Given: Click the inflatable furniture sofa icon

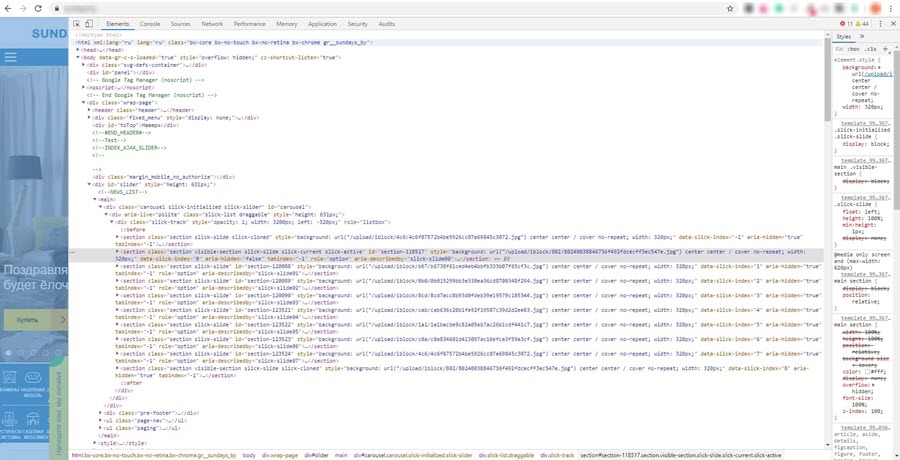Looking at the screenshot, I should pyautogui.click(x=32, y=377).
